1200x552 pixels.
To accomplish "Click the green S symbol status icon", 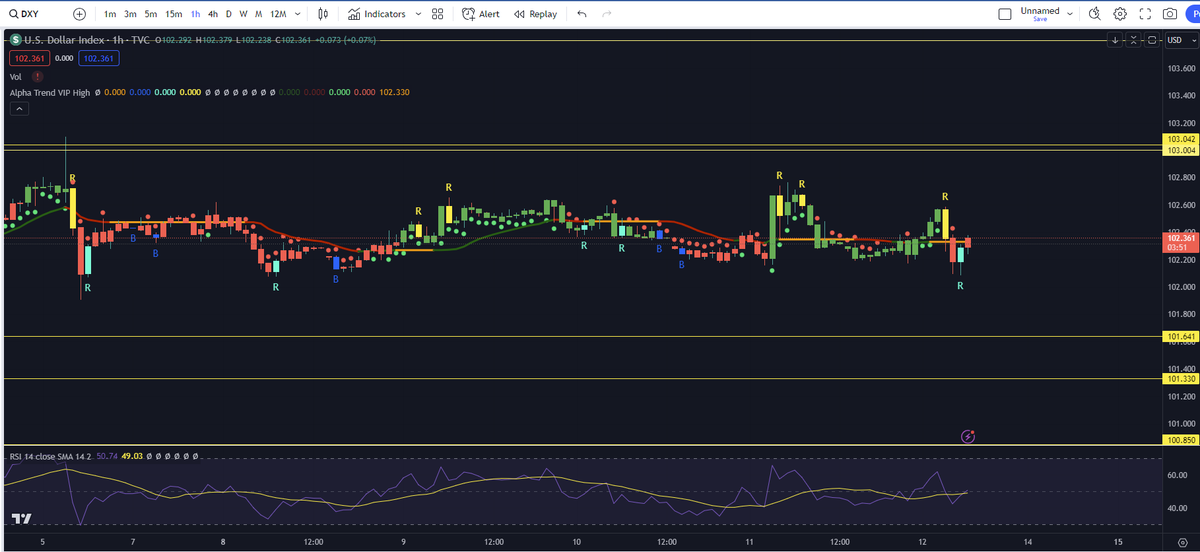I will click(15, 40).
